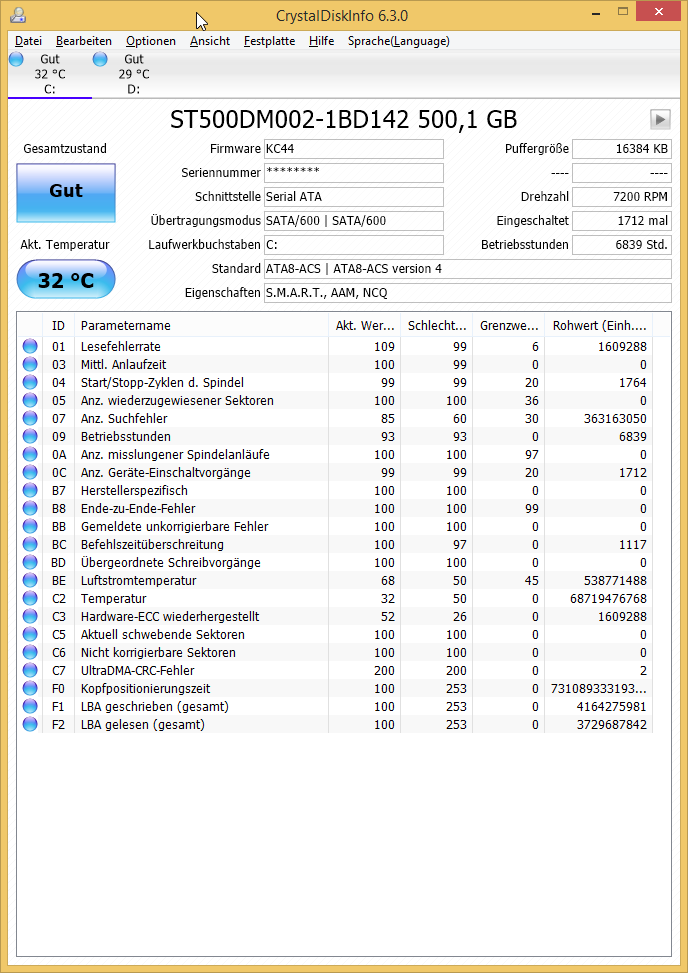The image size is (688, 973).
Task: Click status orb for Übergeordnete Schreibvorgänge row
Action: (30, 562)
